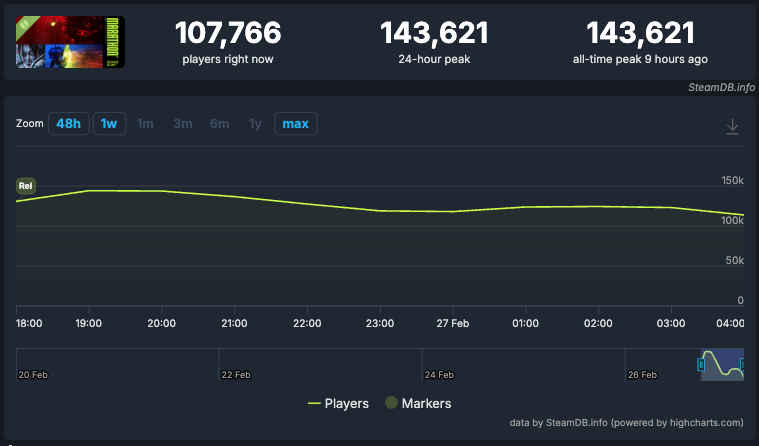Choose the 1m zoom option
This screenshot has width=759, height=446.
(145, 124)
